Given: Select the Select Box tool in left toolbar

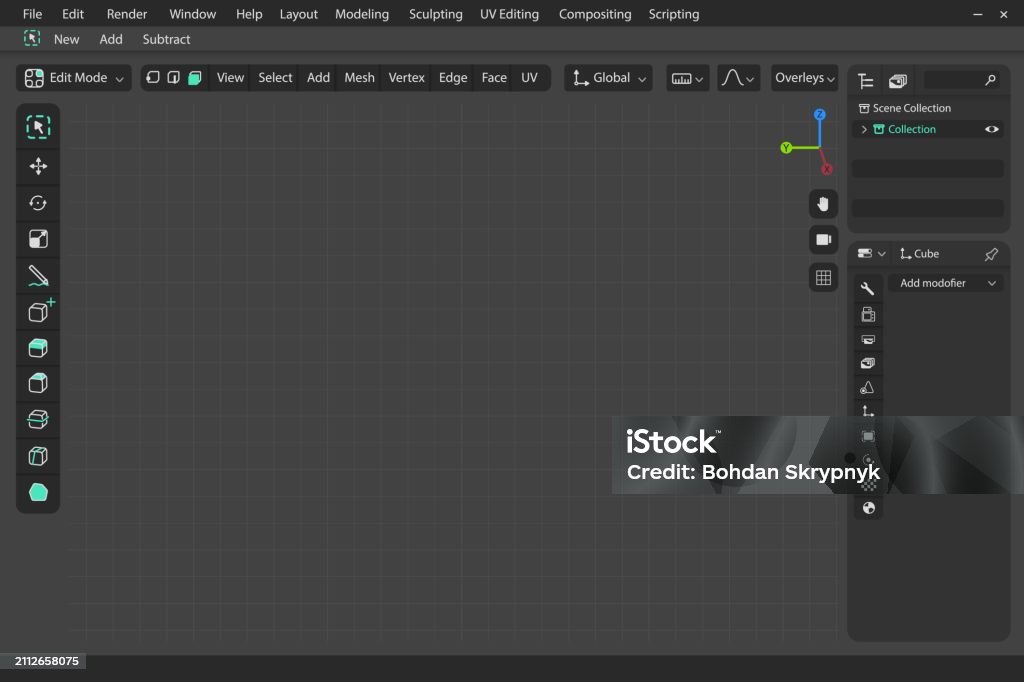Looking at the screenshot, I should tap(38, 127).
